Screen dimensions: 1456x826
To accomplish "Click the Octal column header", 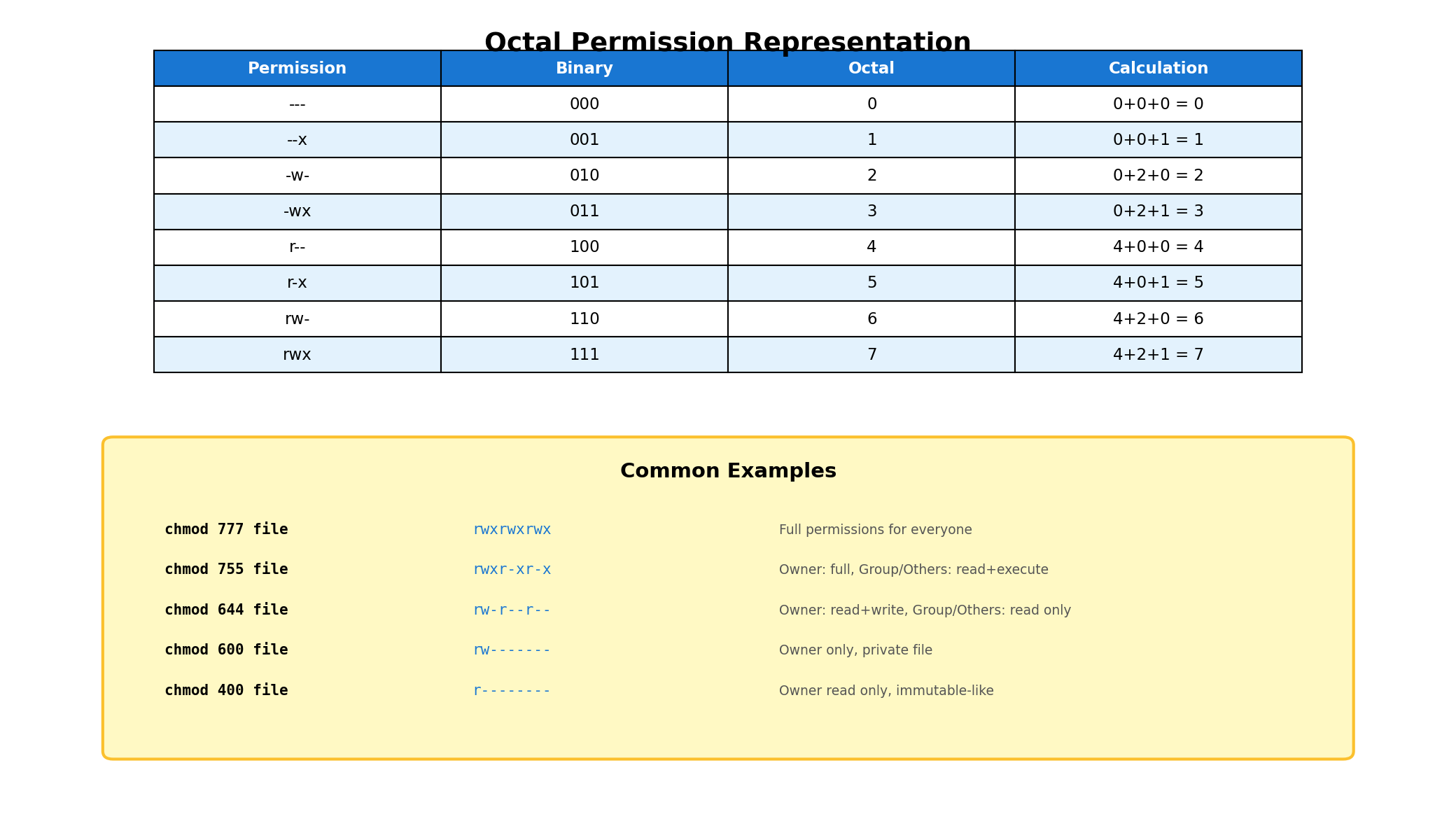I will pos(871,69).
